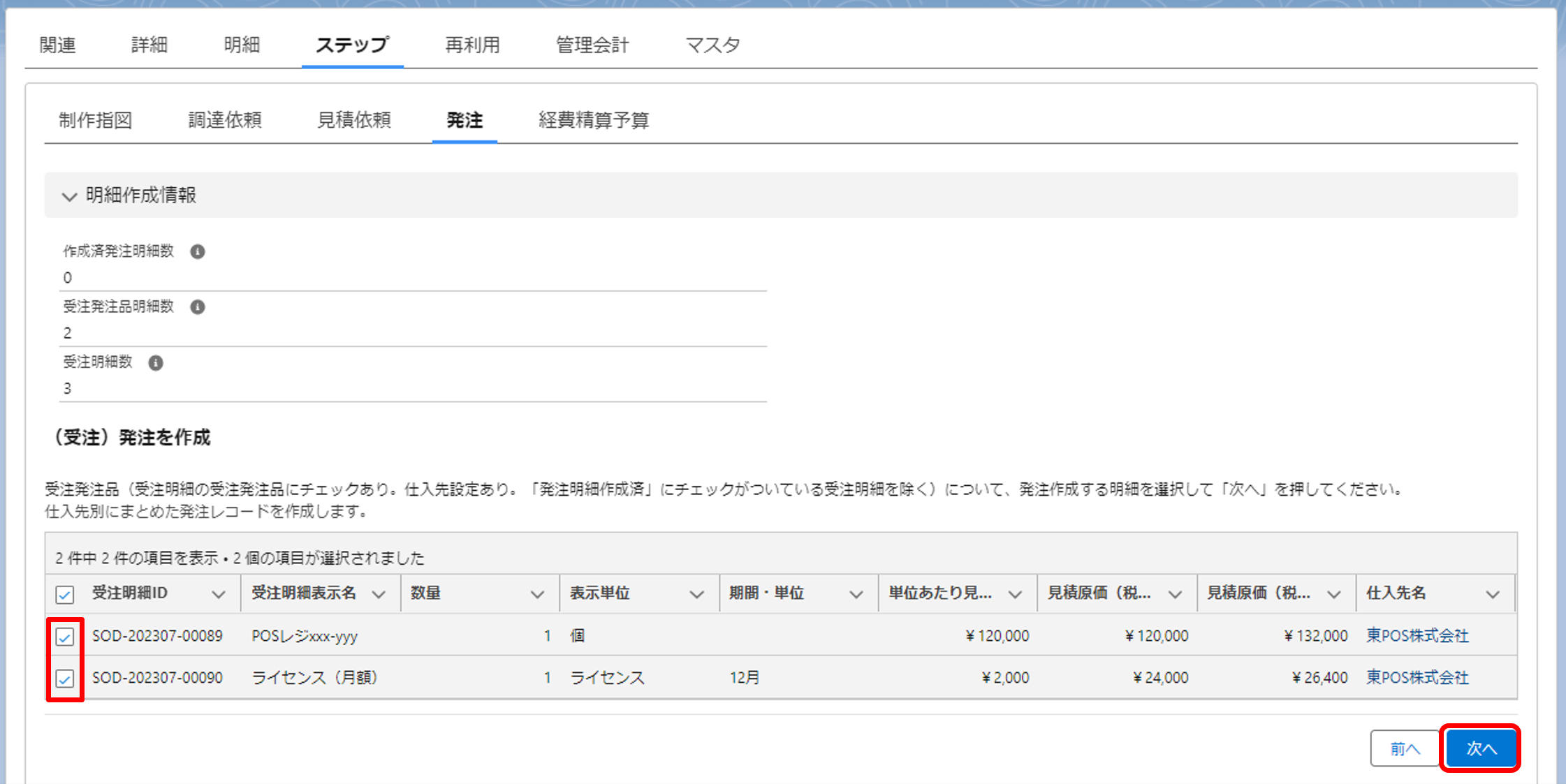Open 表示単位 column menu
This screenshot has width=1566, height=784.
pos(696,595)
